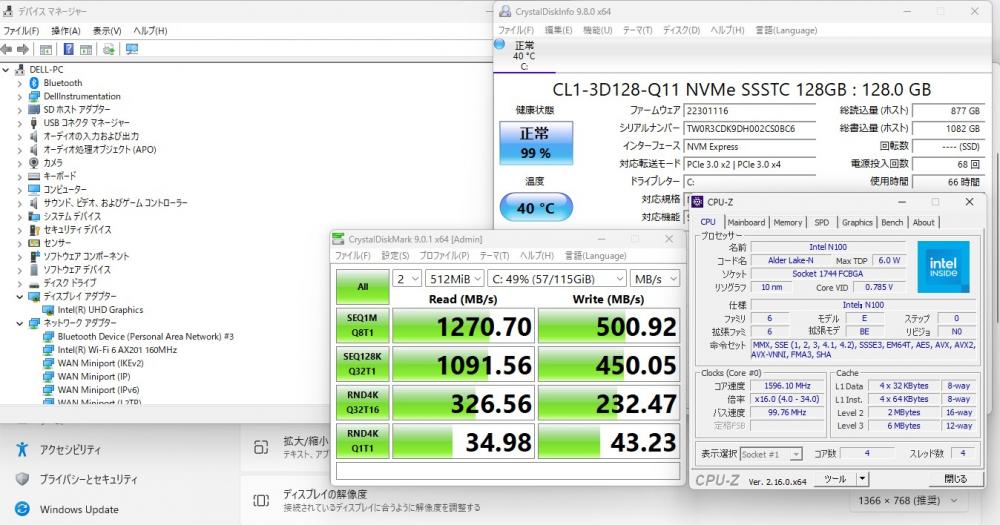Click the USB コネクタ マネージャー icon
This screenshot has height=525, width=1000.
click(34, 122)
